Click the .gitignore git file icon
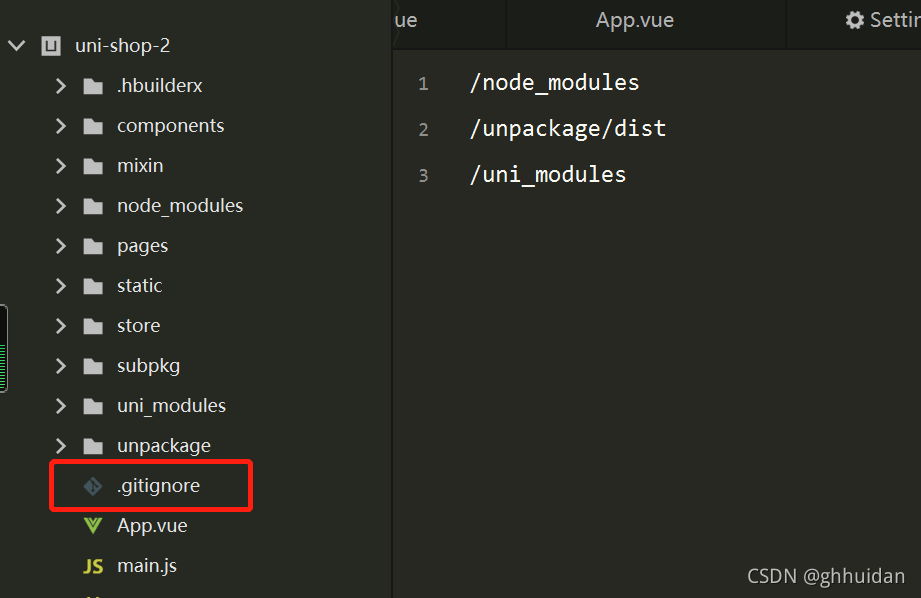The height and width of the screenshot is (598, 921). coord(93,486)
